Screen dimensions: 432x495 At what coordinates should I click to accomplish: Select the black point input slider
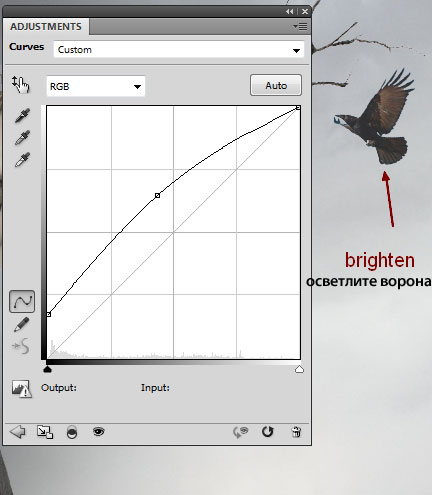pos(48,369)
